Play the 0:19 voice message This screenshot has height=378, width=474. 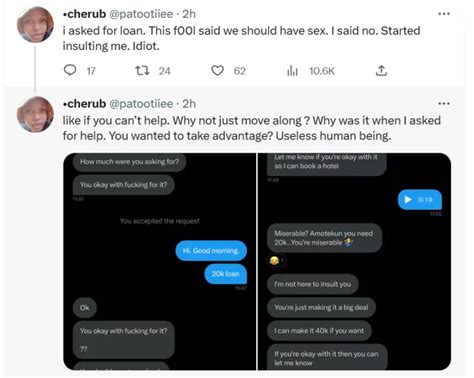408,199
